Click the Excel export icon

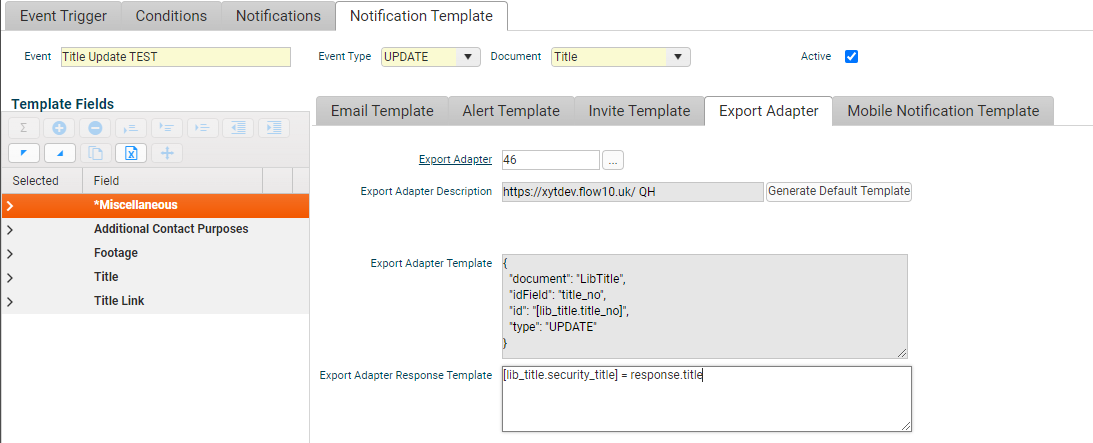[x=131, y=153]
